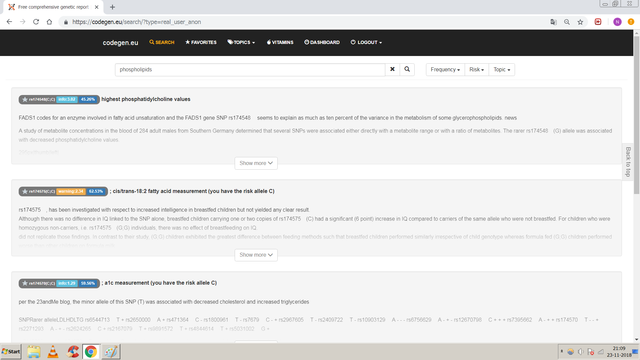Image resolution: width=640 pixels, height=360 pixels.
Task: Open a new browser tab
Action: pyautogui.click(x=112, y=7)
